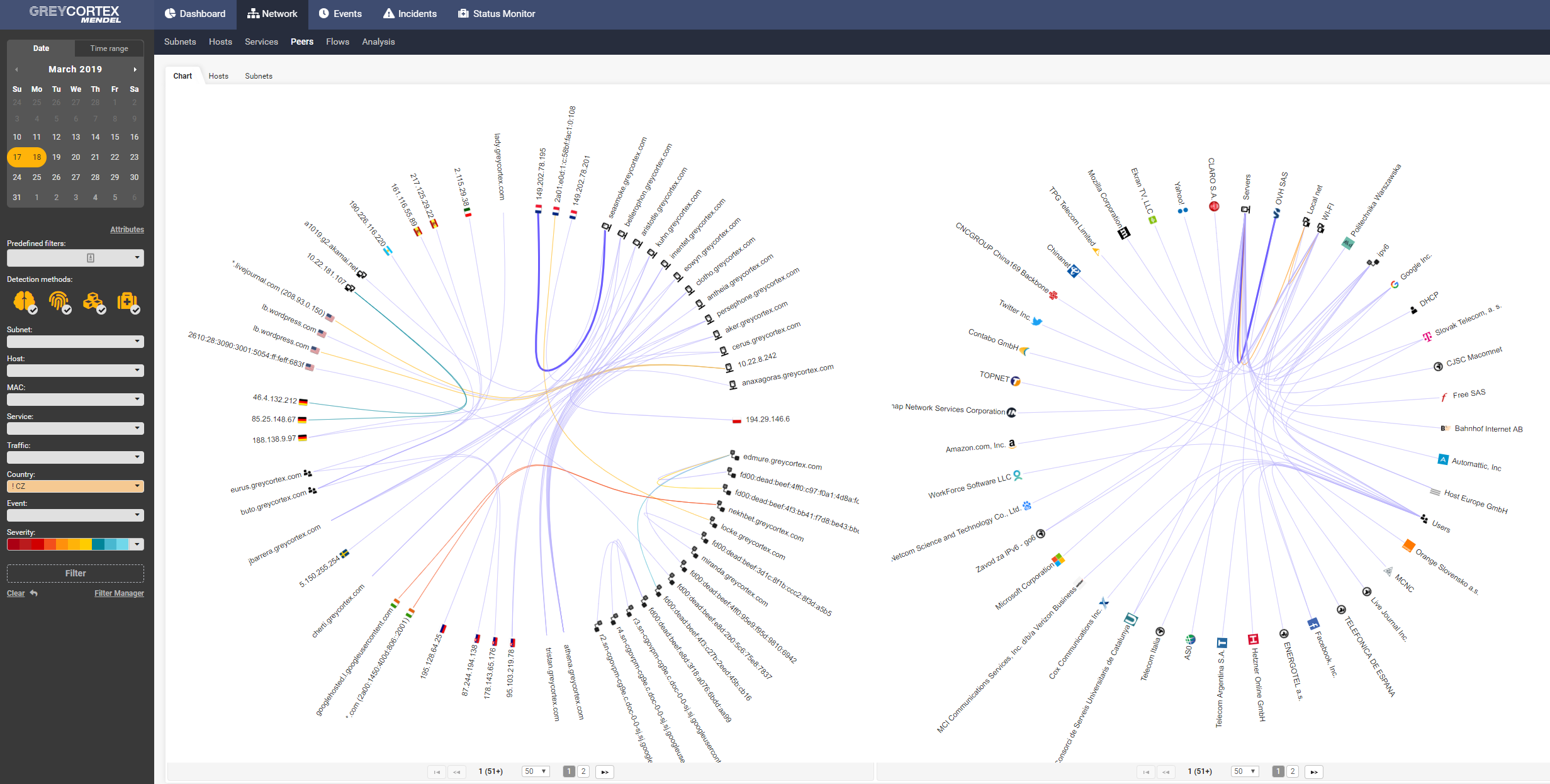Click the undo arrow next to Clear

(x=34, y=593)
